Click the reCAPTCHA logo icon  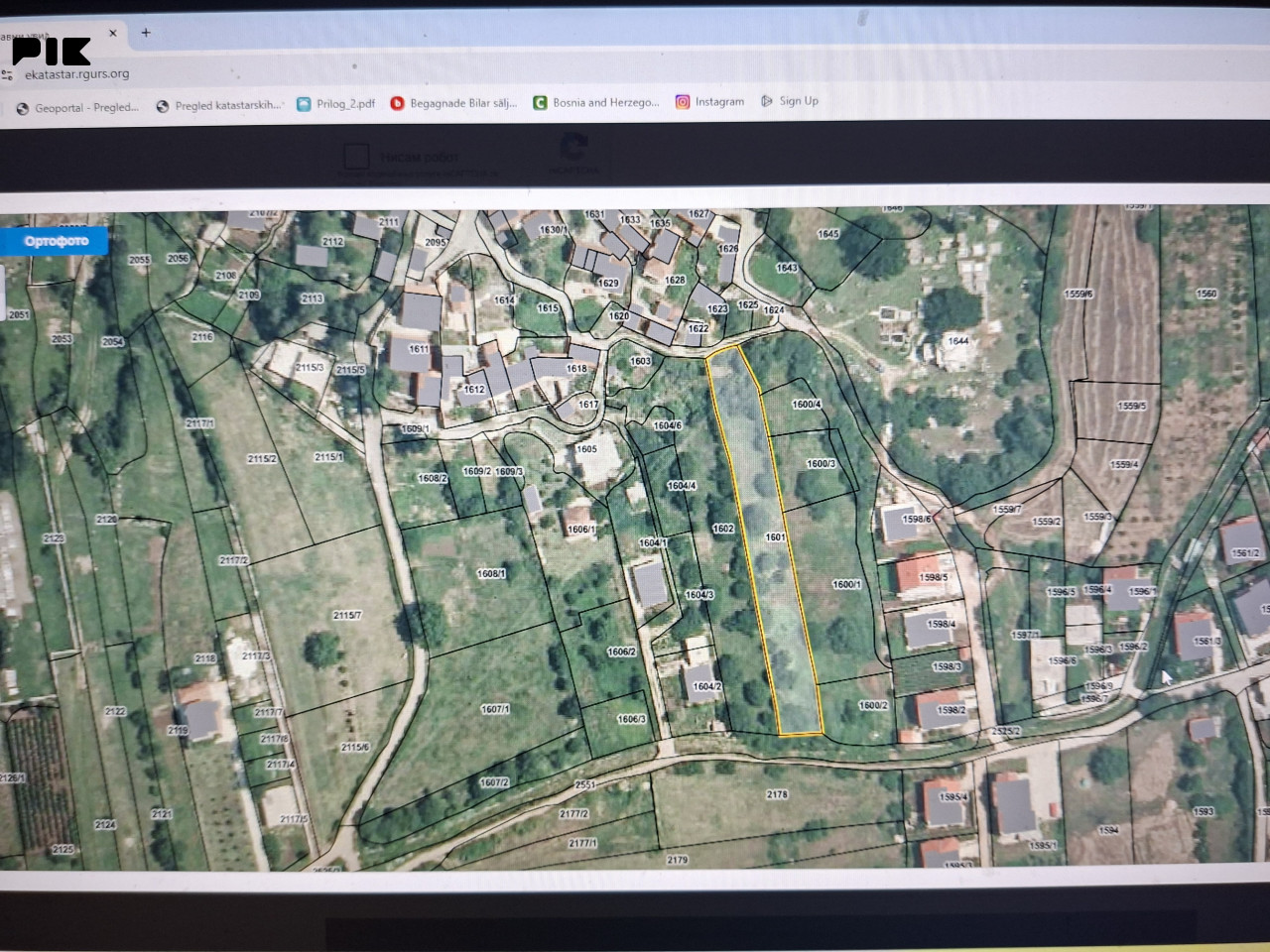574,147
